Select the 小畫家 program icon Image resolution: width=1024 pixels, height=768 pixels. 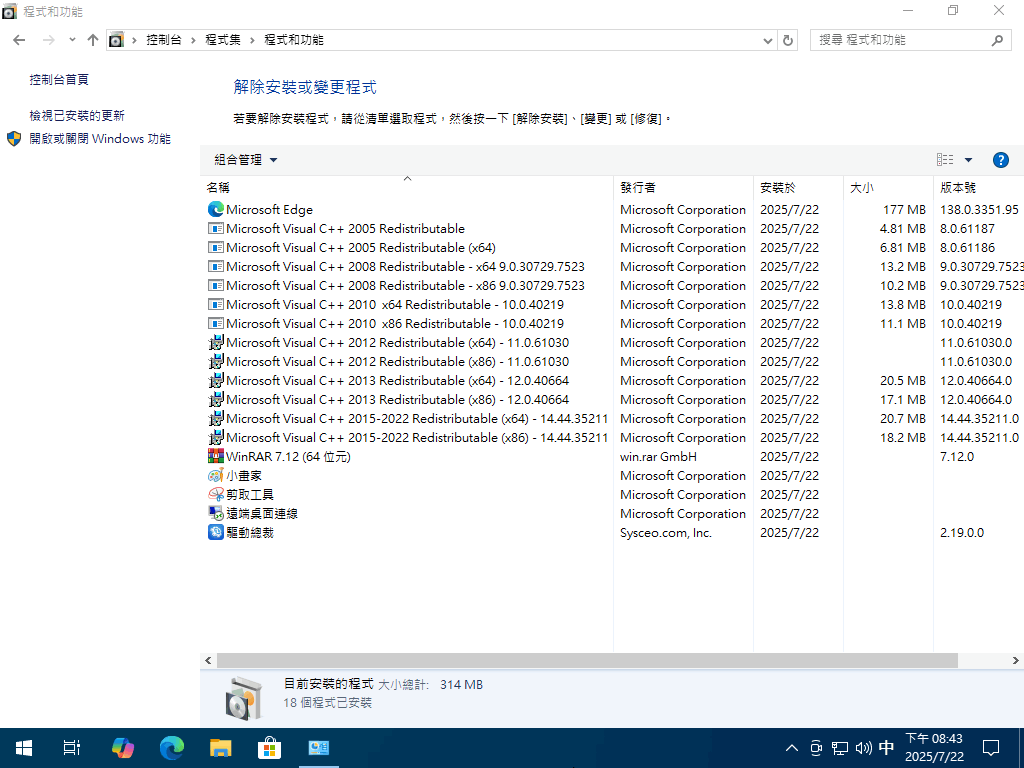click(x=216, y=475)
